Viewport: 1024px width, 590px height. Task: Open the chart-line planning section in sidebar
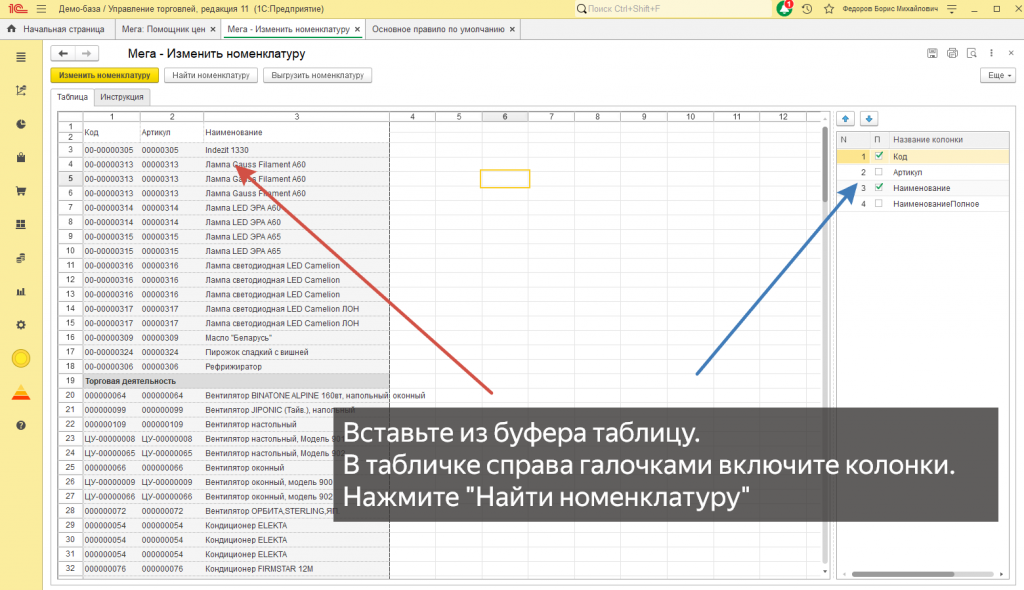pyautogui.click(x=21, y=91)
